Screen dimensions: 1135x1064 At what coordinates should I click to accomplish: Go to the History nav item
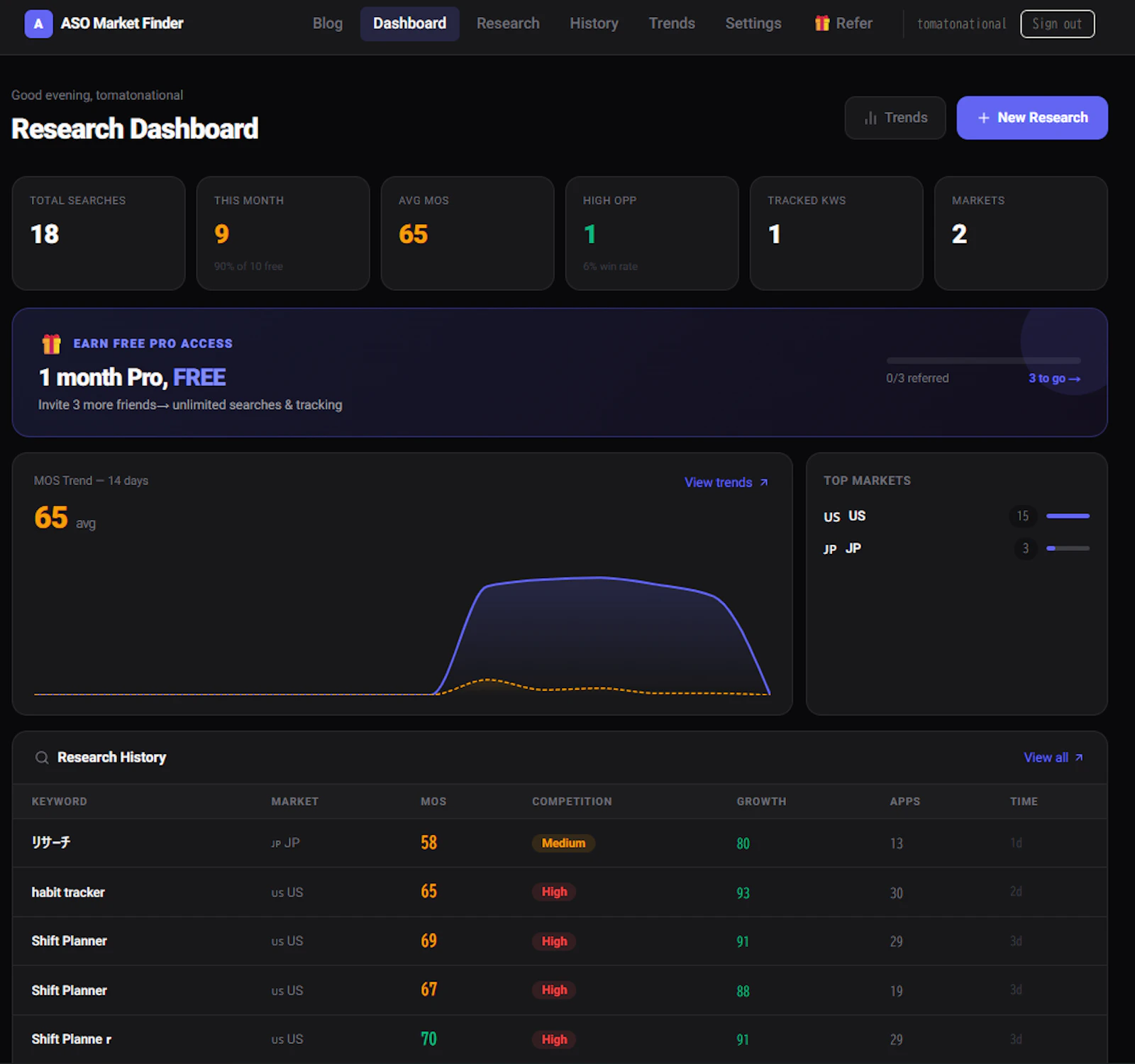coord(594,23)
